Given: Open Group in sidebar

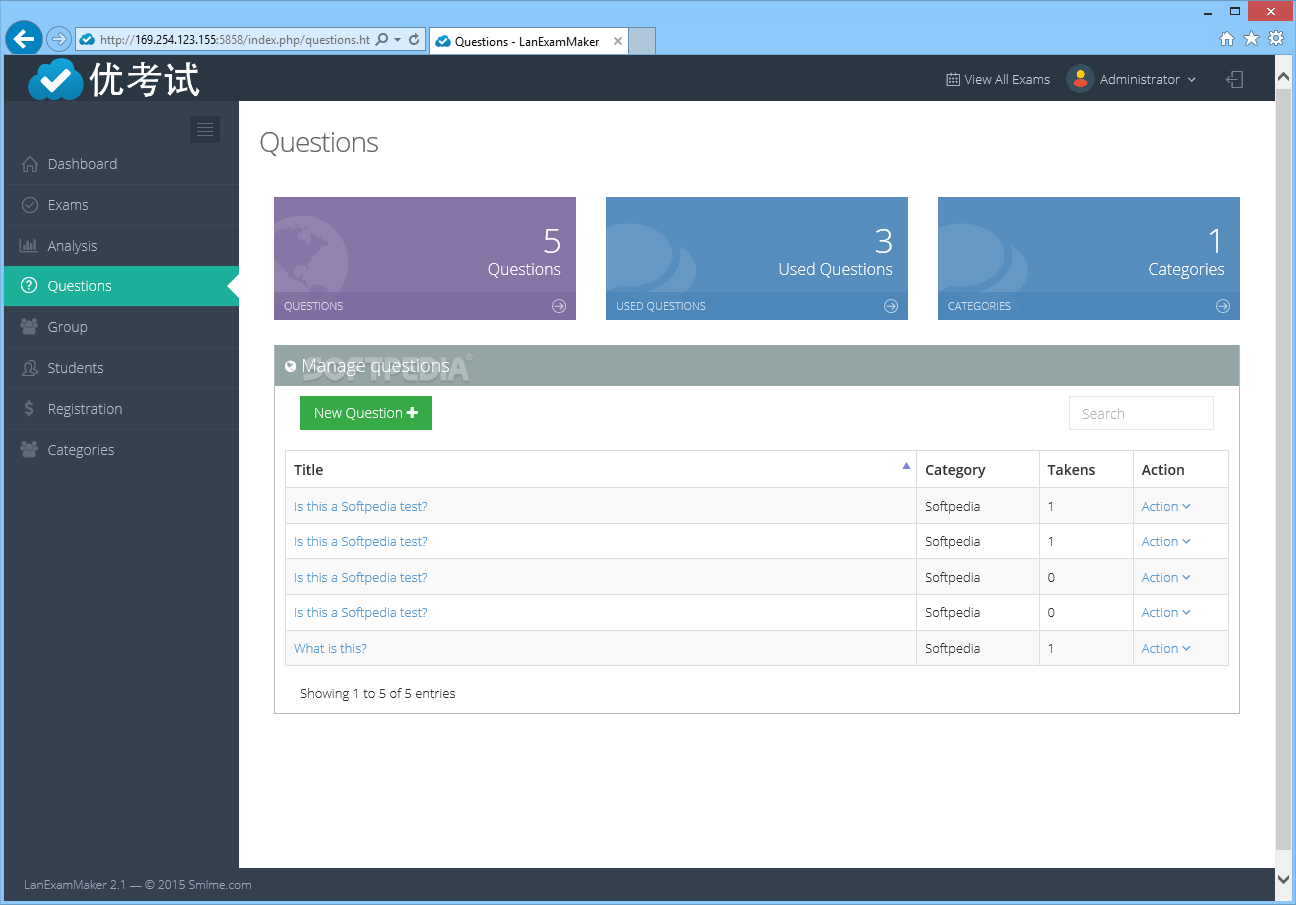Looking at the screenshot, I should [121, 327].
